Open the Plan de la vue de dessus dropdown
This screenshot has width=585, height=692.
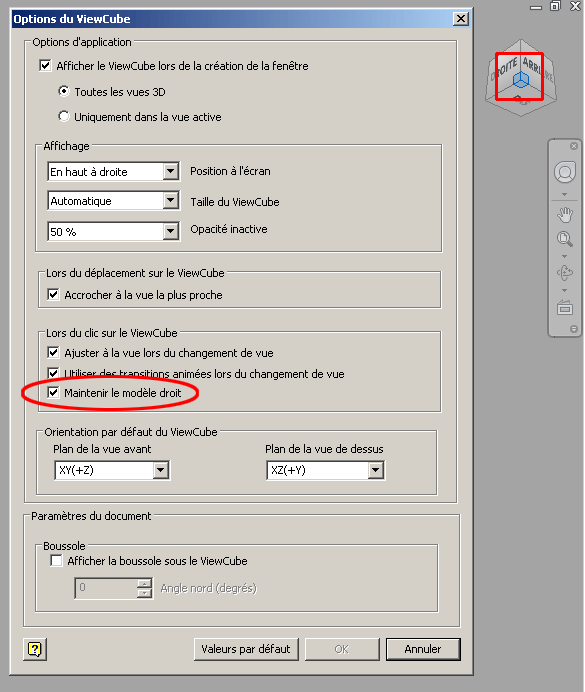(375, 470)
